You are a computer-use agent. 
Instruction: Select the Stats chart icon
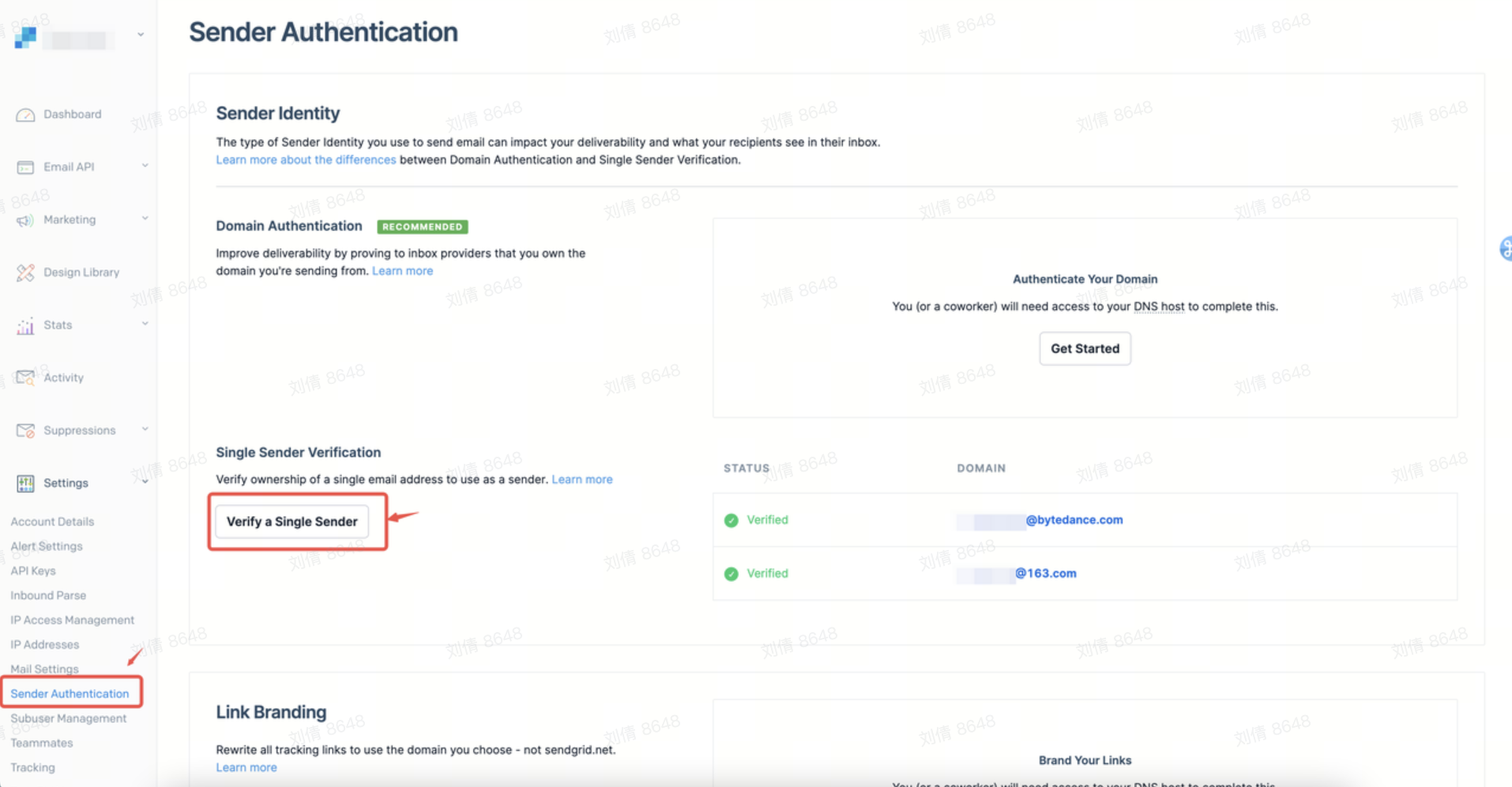pyautogui.click(x=24, y=325)
